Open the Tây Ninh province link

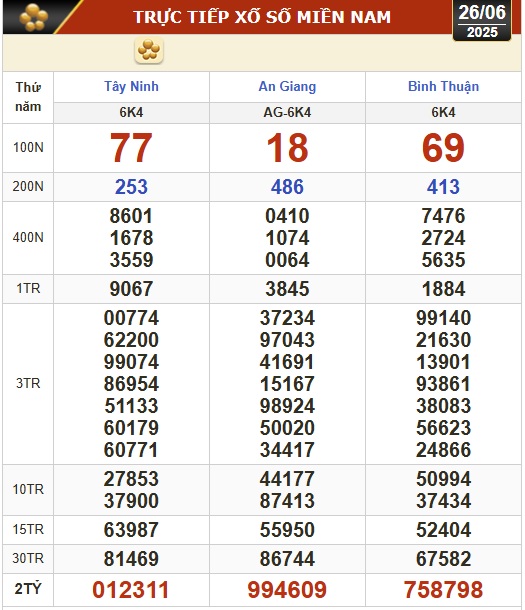coord(131,86)
